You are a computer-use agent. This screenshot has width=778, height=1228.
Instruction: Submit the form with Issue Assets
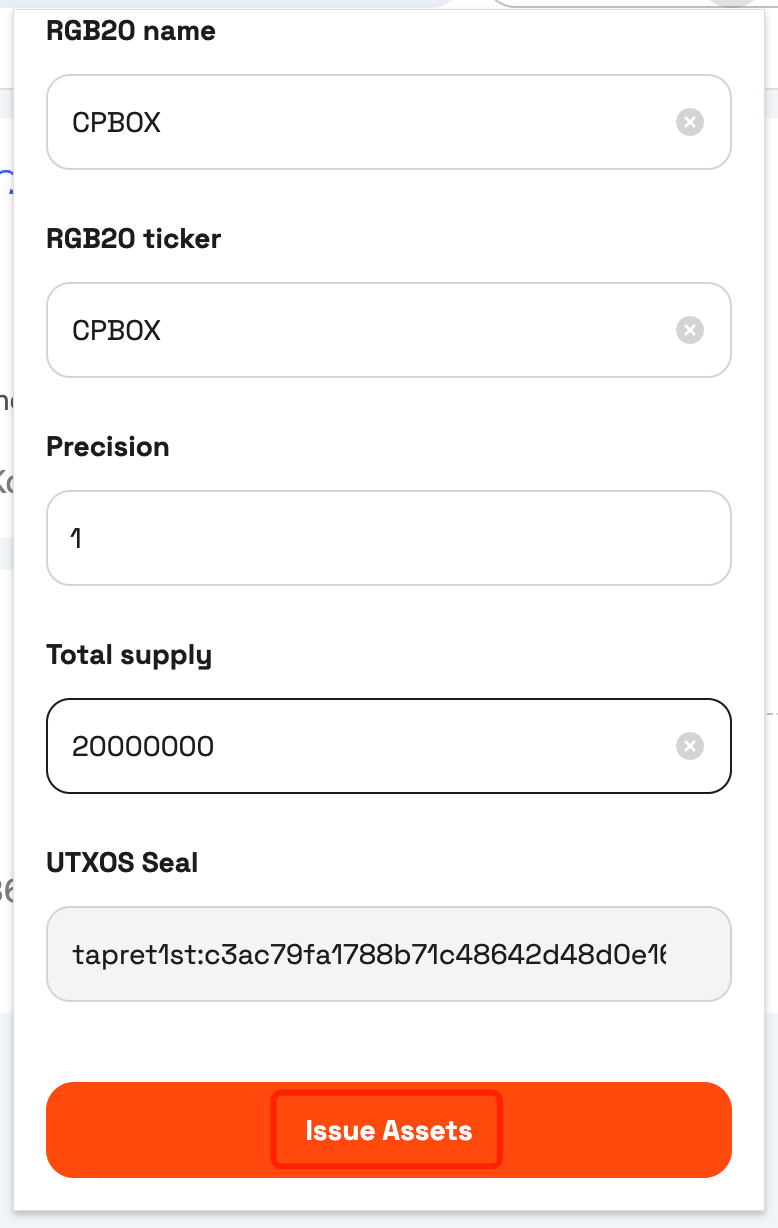389,1130
